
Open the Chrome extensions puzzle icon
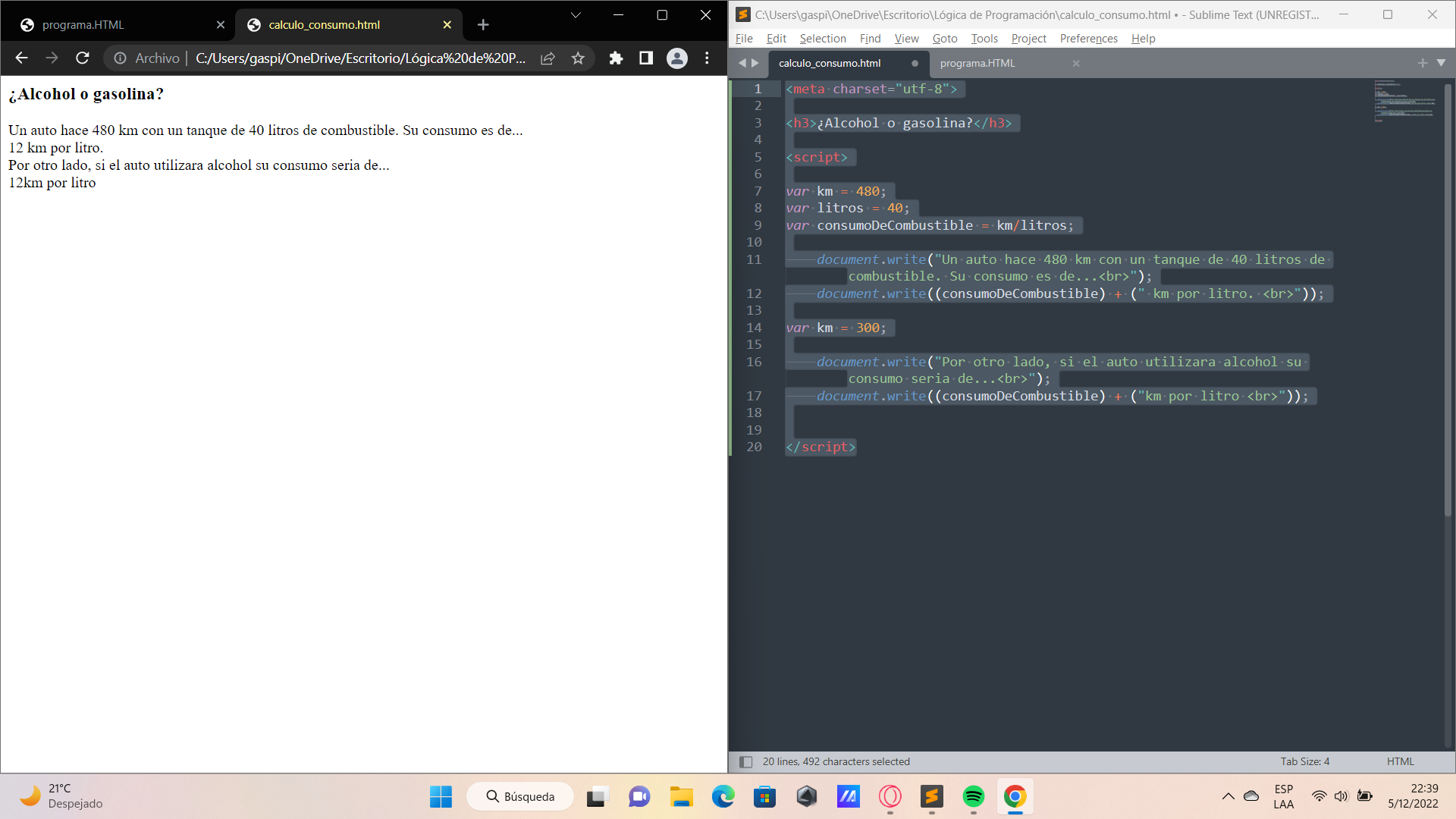pyautogui.click(x=616, y=58)
